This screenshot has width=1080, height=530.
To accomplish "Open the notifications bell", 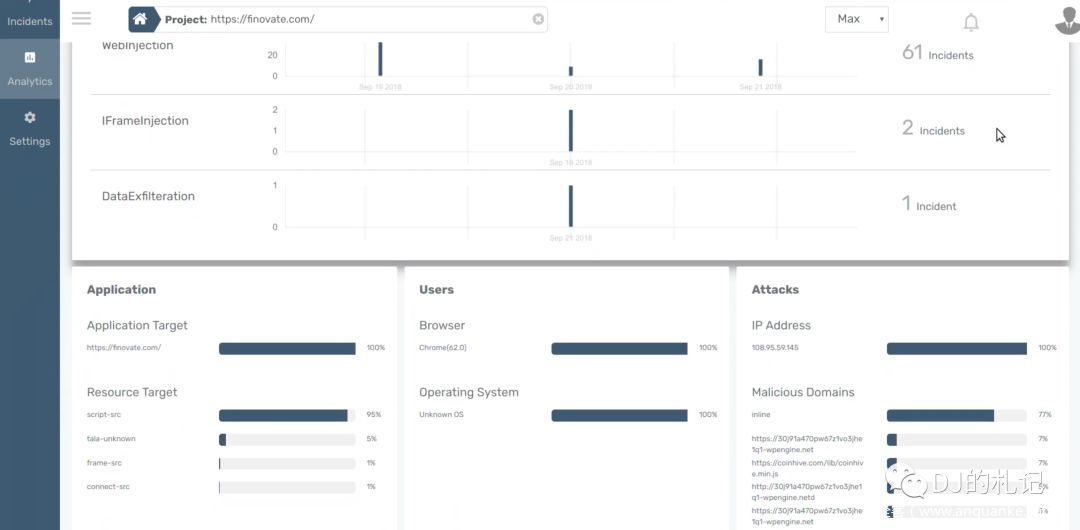I will pyautogui.click(x=970, y=22).
